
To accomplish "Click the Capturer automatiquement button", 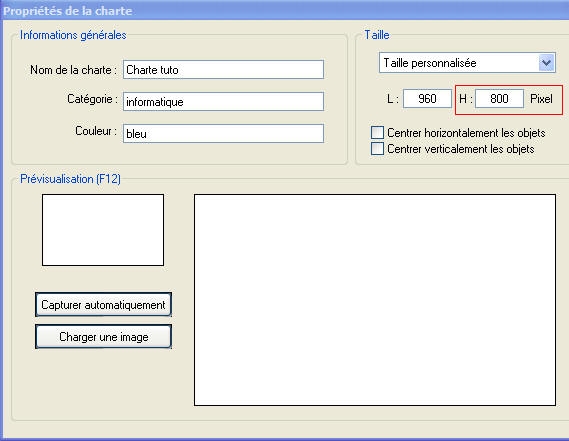I will click(x=103, y=305).
